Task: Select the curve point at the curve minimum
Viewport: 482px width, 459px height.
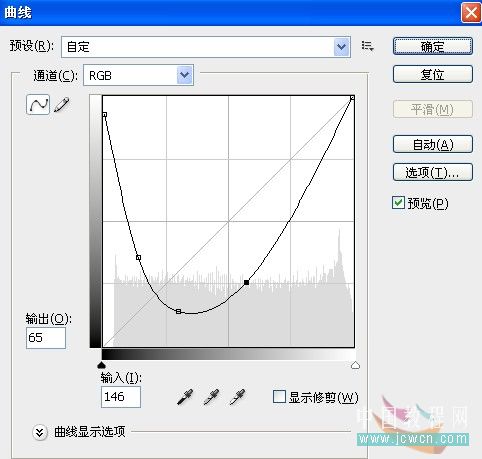Action: (x=178, y=311)
